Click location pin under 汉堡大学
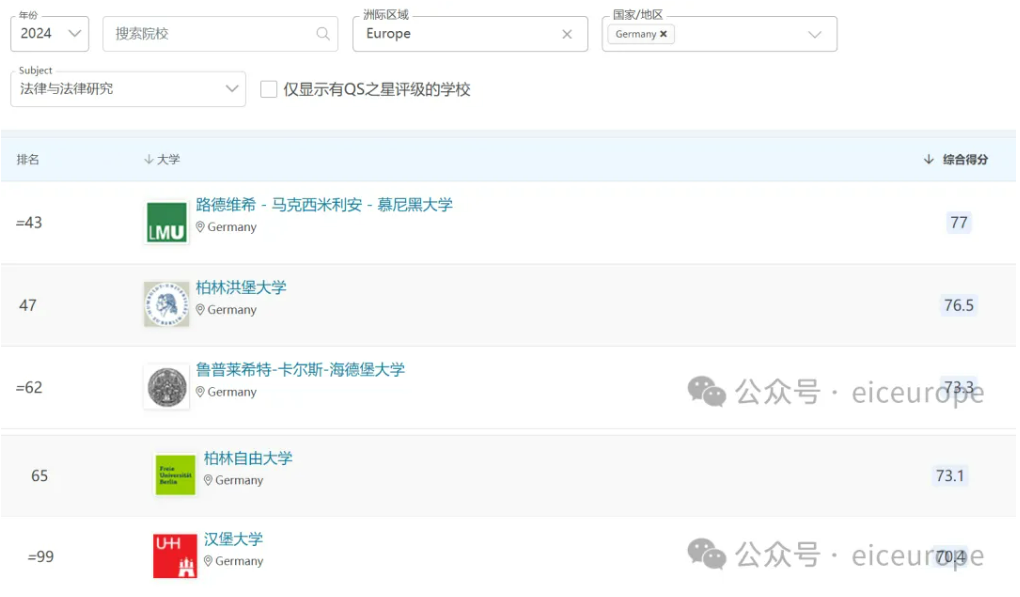1020x597 pixels. (208, 561)
